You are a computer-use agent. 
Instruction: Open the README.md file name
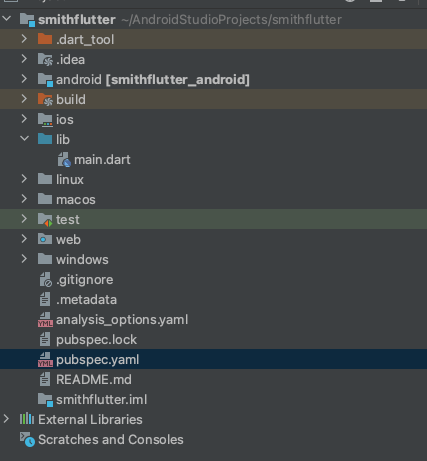pos(94,379)
